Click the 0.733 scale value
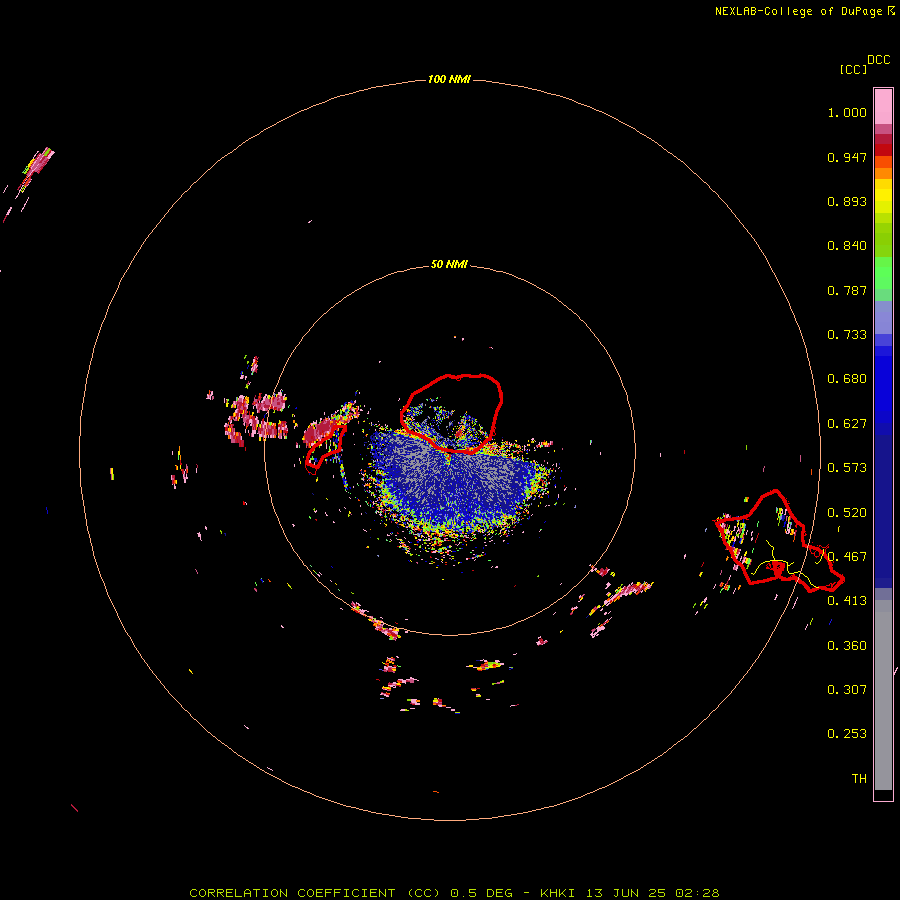900x900 pixels. pyautogui.click(x=847, y=335)
